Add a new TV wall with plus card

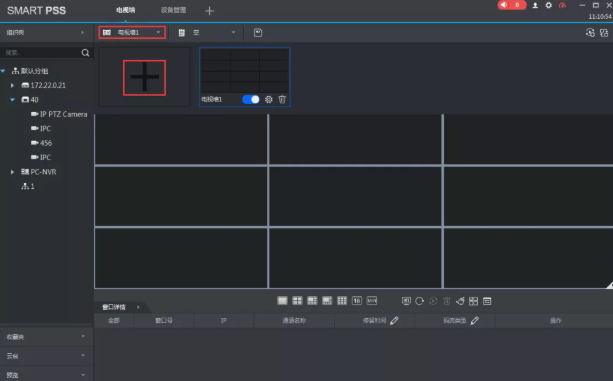(144, 77)
